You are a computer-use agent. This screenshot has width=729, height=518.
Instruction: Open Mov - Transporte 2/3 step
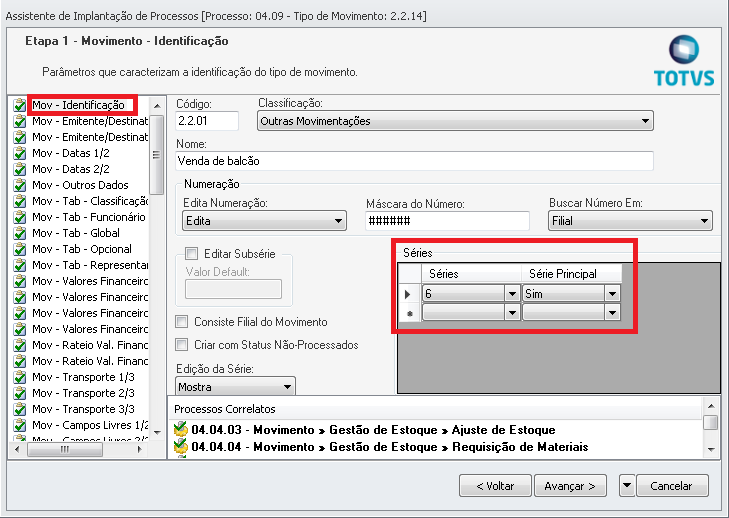pyautogui.click(x=83, y=393)
